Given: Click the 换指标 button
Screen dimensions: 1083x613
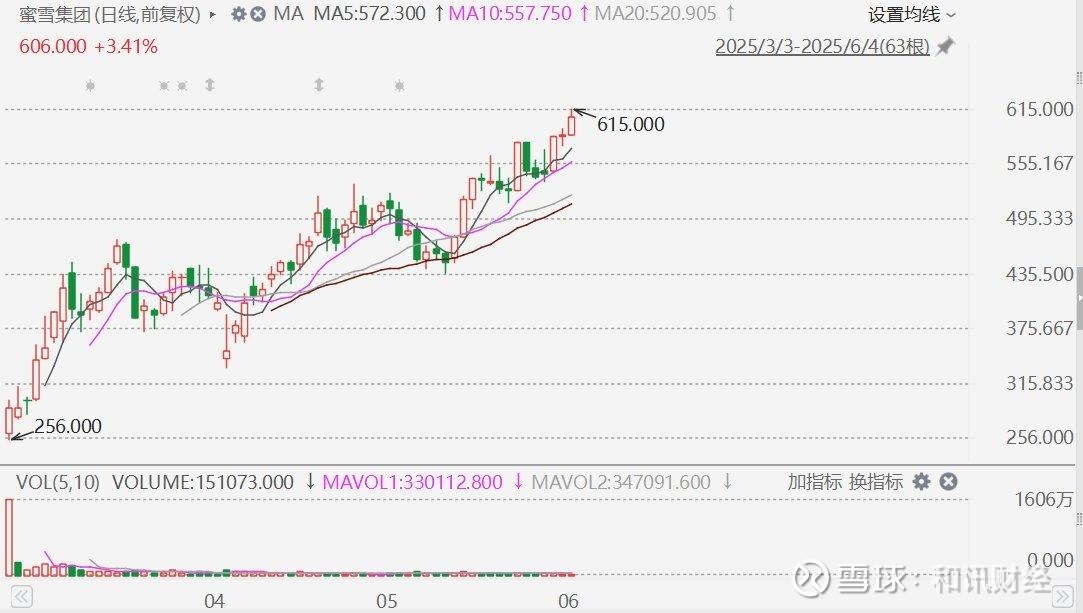Looking at the screenshot, I should coord(875,482).
